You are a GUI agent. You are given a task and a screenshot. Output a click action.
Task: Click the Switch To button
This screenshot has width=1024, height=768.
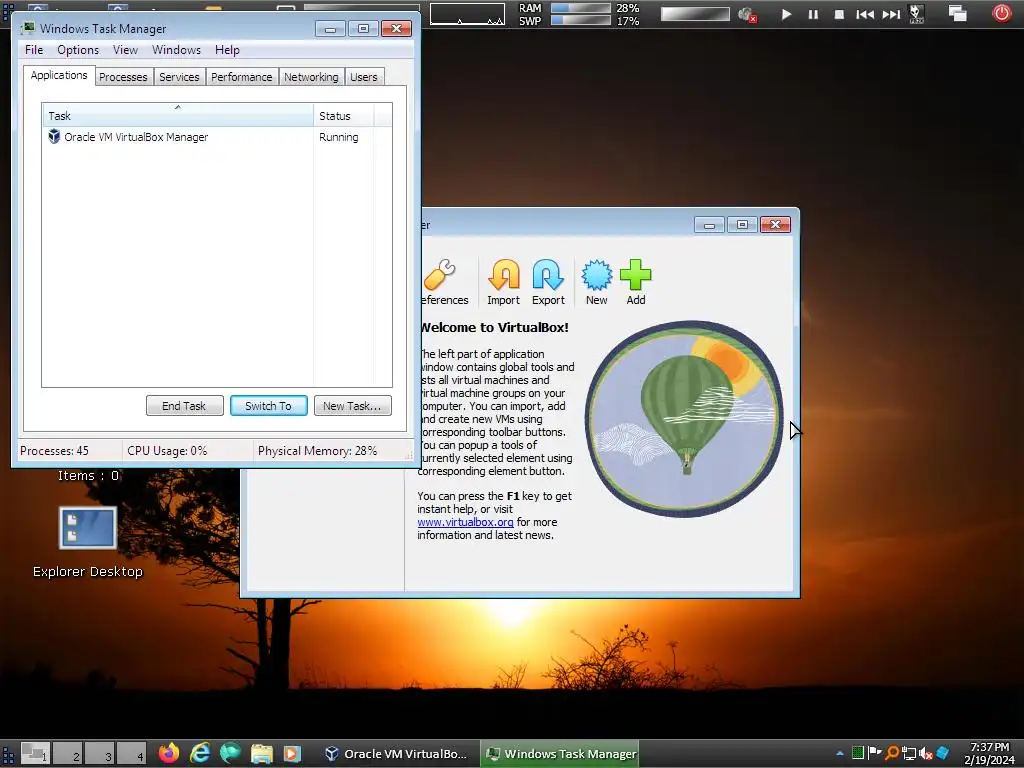(268, 406)
